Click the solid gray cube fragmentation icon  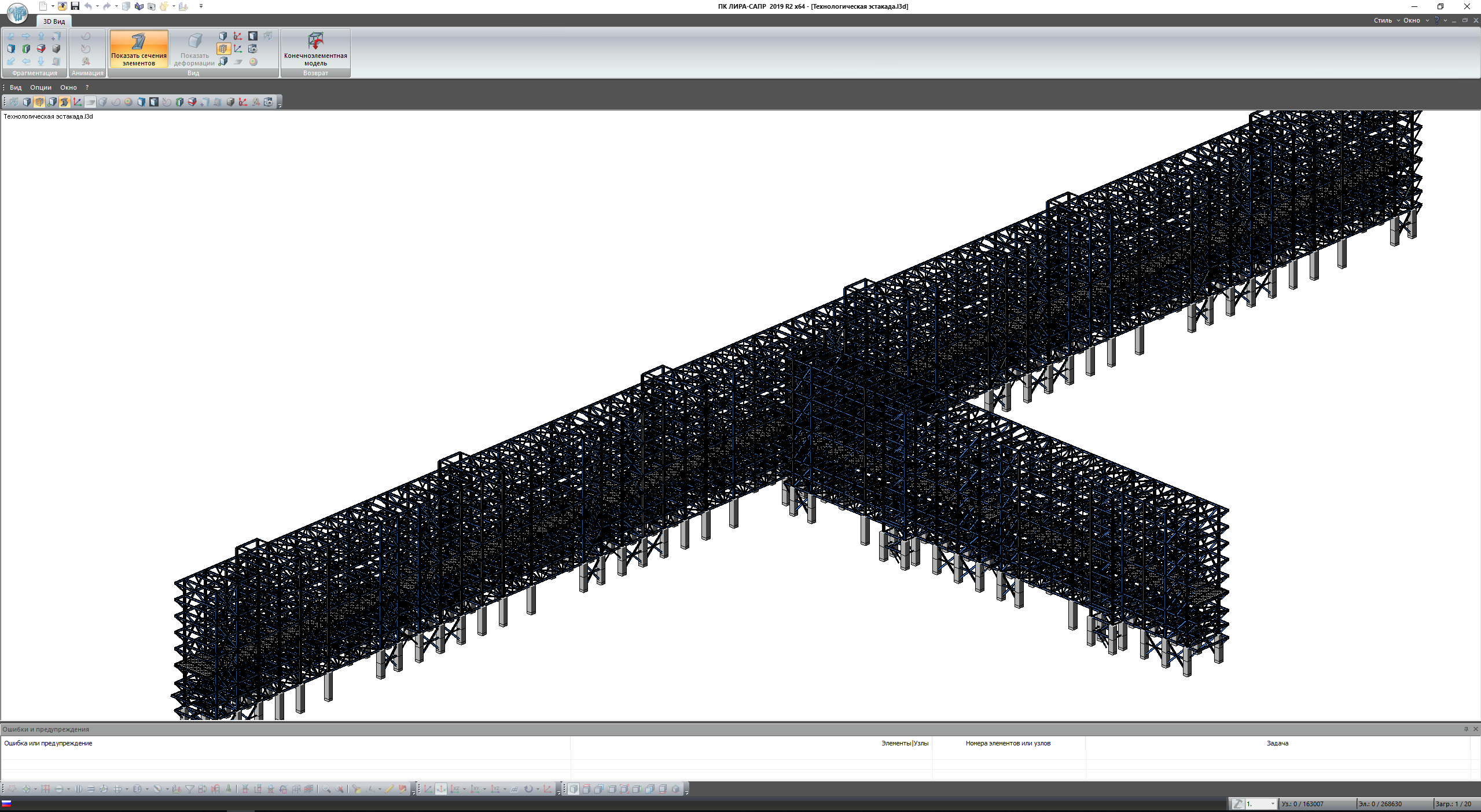tap(56, 49)
